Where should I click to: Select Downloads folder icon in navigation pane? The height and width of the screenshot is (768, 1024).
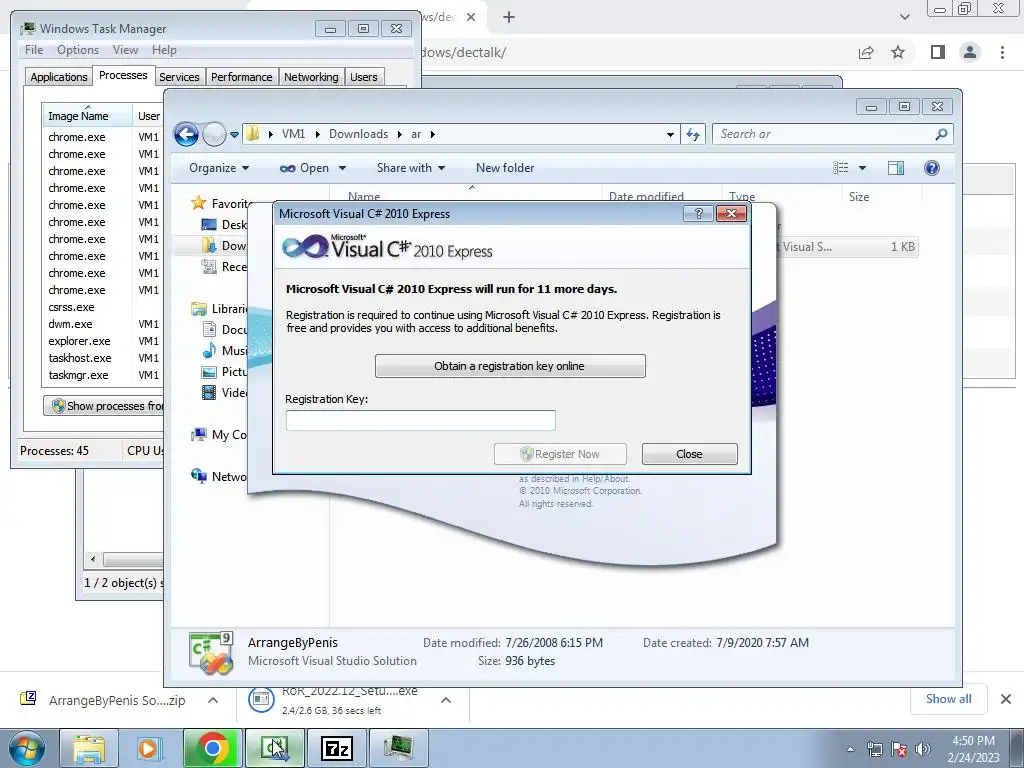click(209, 246)
